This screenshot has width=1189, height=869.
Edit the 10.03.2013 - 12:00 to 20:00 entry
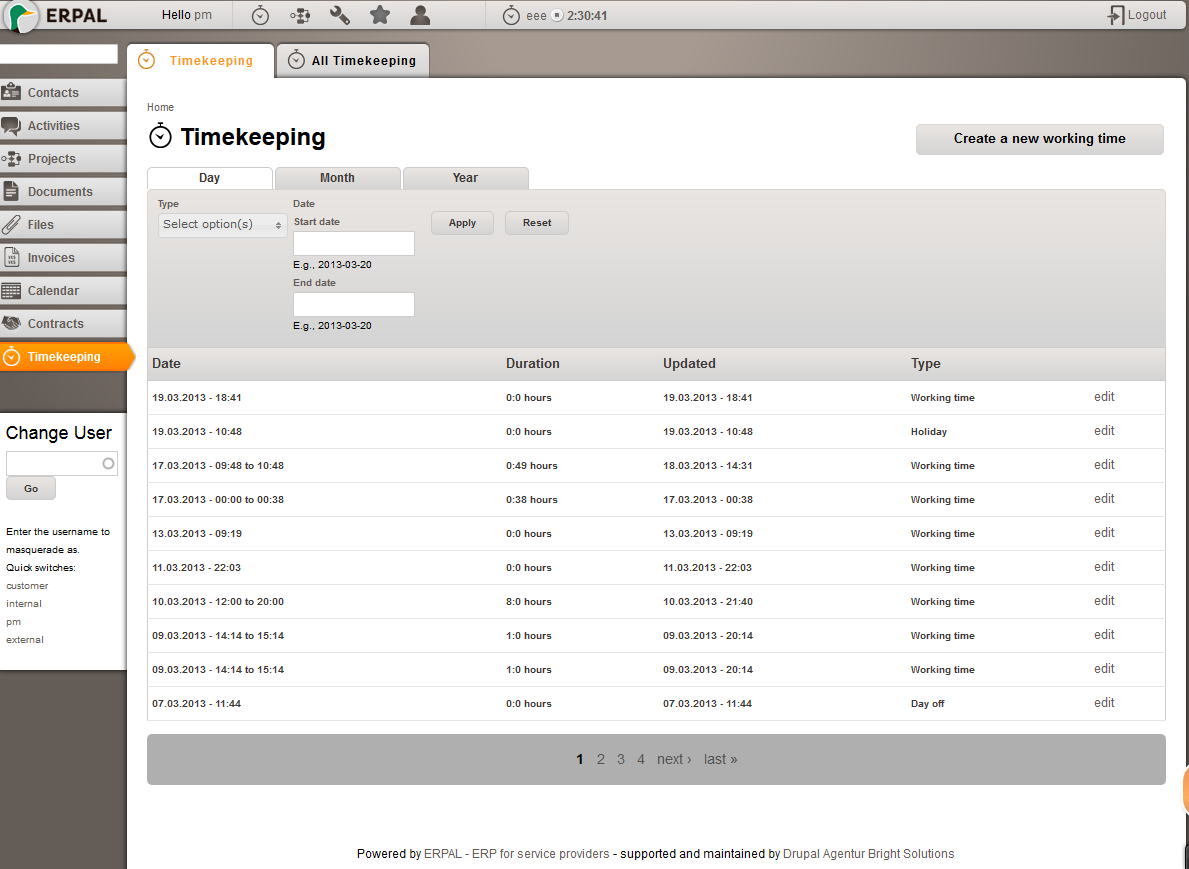(x=1104, y=601)
